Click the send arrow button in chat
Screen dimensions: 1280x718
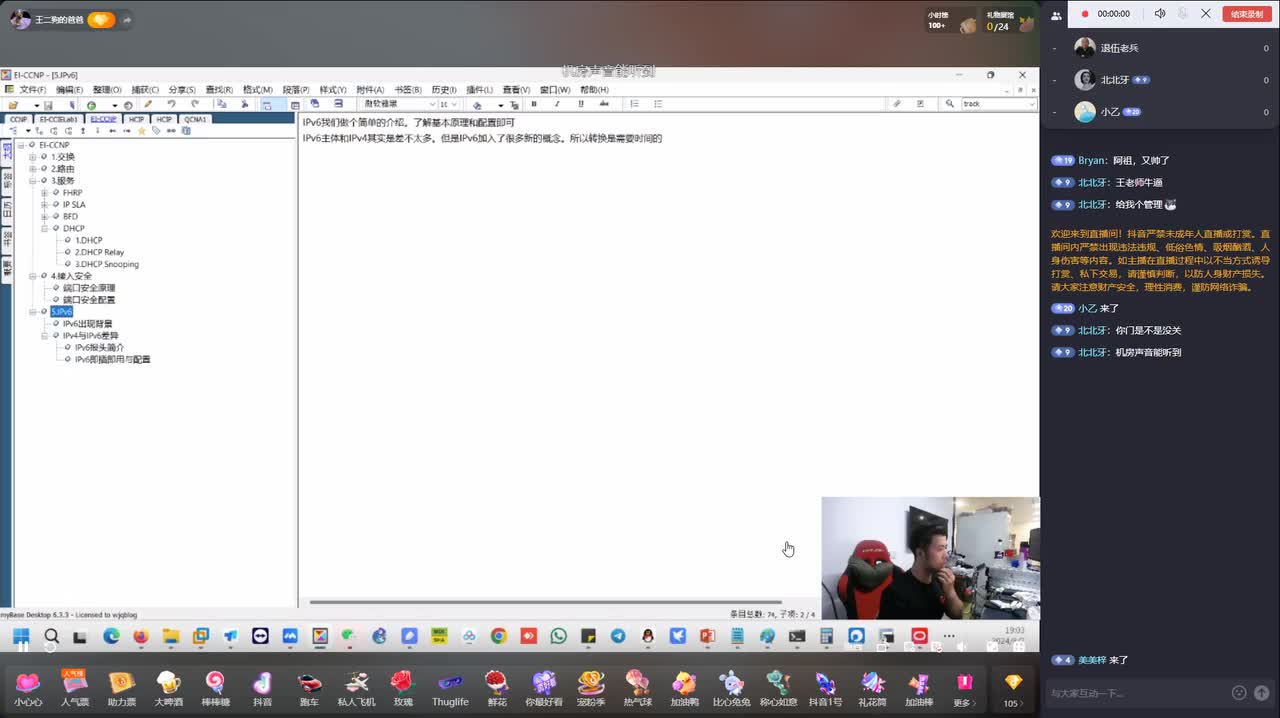tap(1261, 692)
